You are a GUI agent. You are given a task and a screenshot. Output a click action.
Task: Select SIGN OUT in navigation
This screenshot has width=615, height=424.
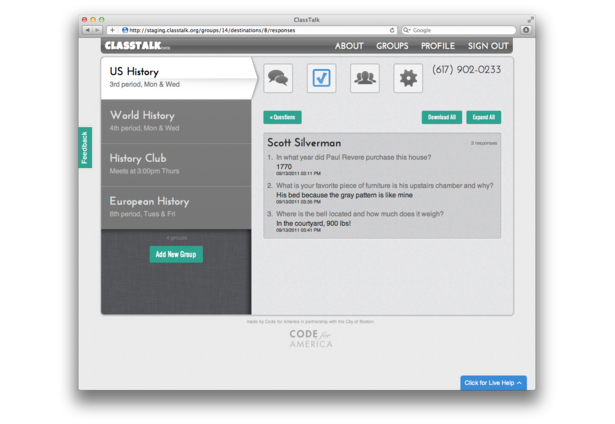pyautogui.click(x=488, y=46)
